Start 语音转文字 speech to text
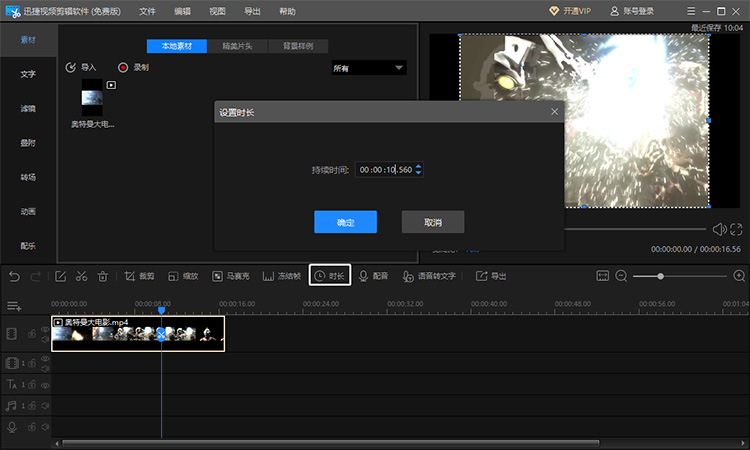750x450 pixels. click(x=429, y=276)
